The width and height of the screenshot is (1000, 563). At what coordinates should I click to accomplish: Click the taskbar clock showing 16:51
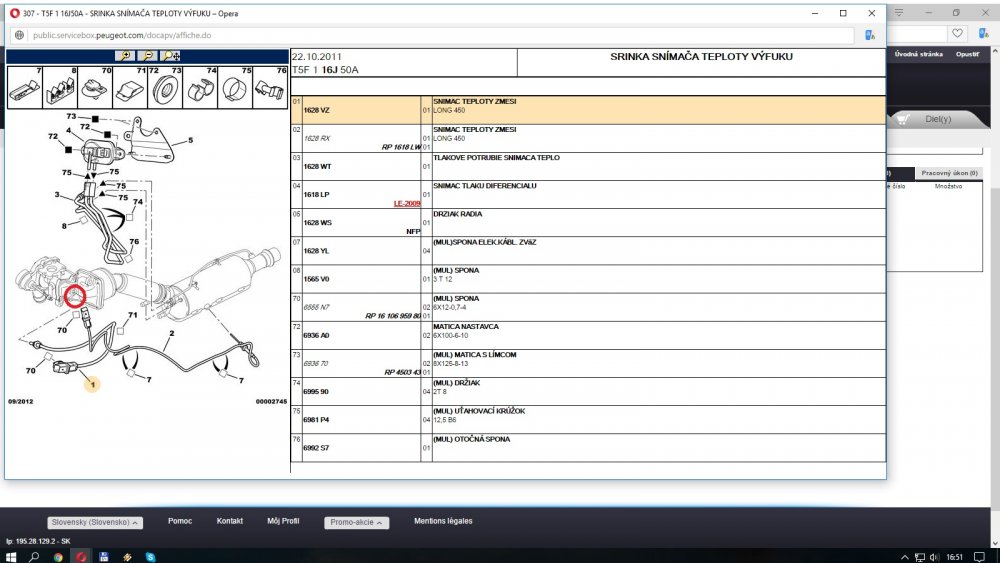955,557
